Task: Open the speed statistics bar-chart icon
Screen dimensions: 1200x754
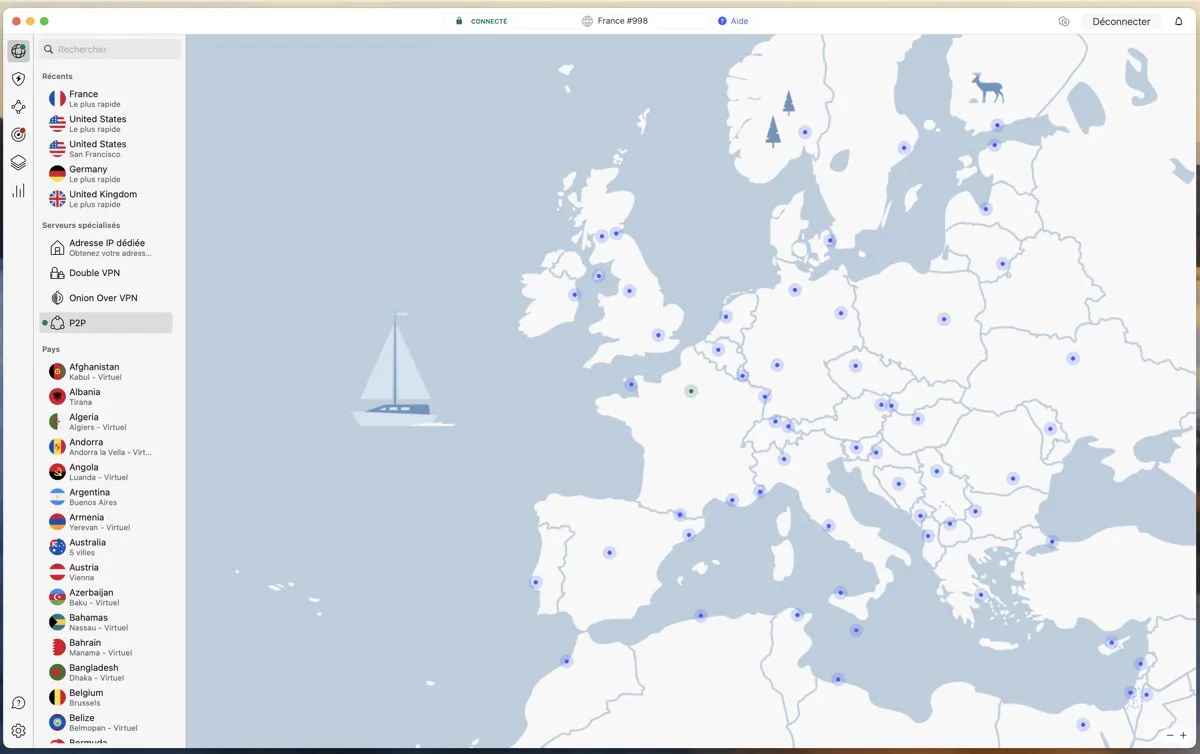Action: [x=18, y=190]
